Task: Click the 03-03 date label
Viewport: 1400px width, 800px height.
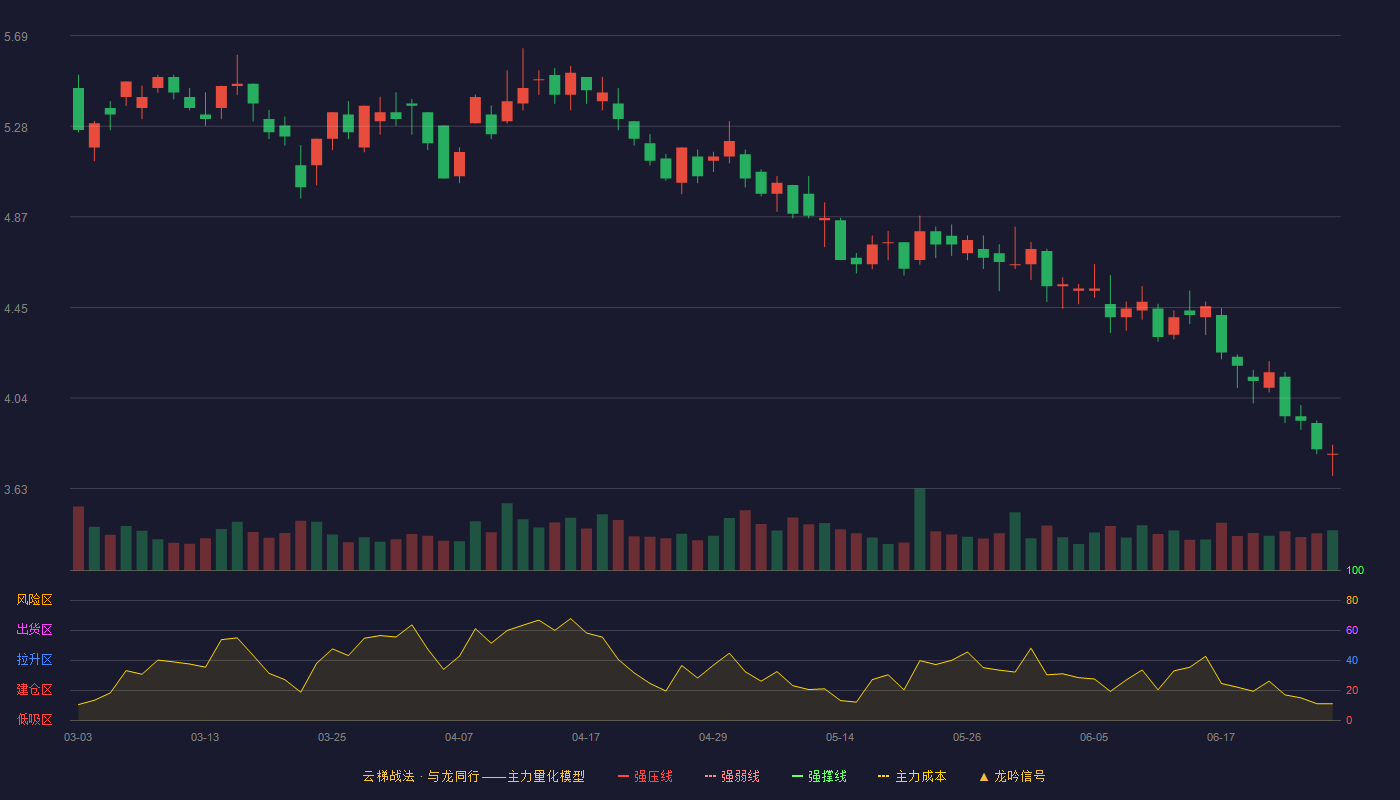Action: (78, 737)
